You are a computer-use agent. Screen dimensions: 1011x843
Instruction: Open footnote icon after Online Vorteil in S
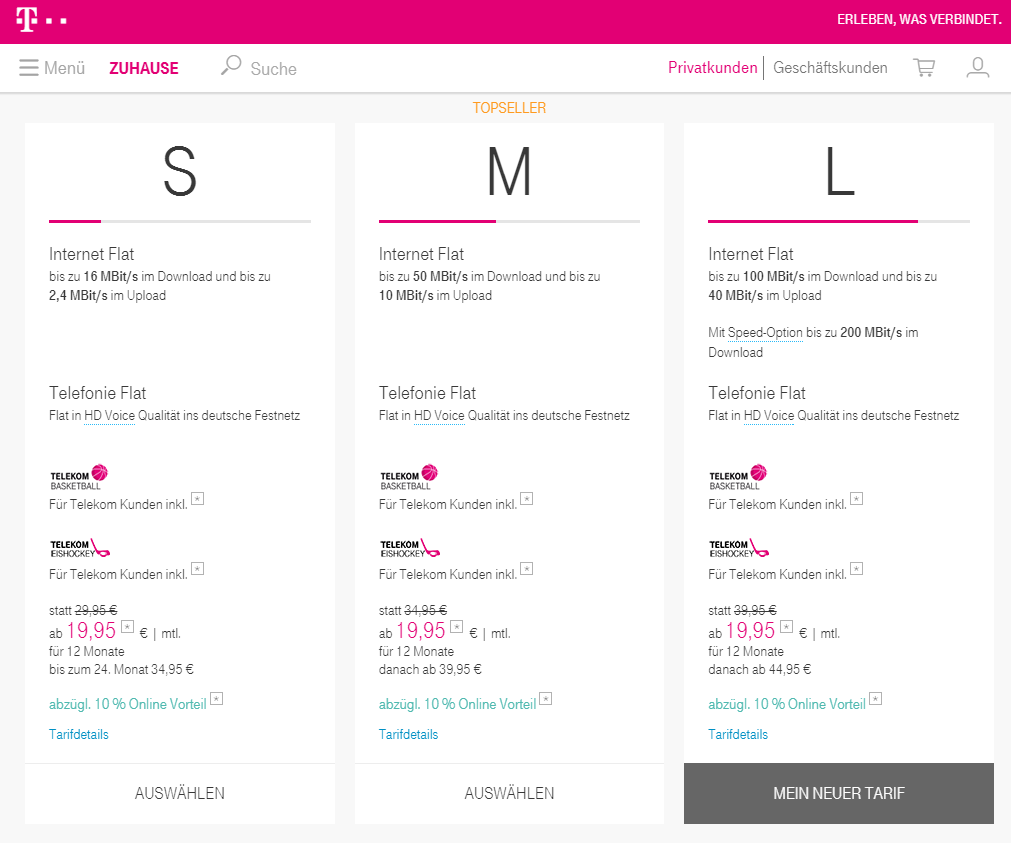click(217, 699)
